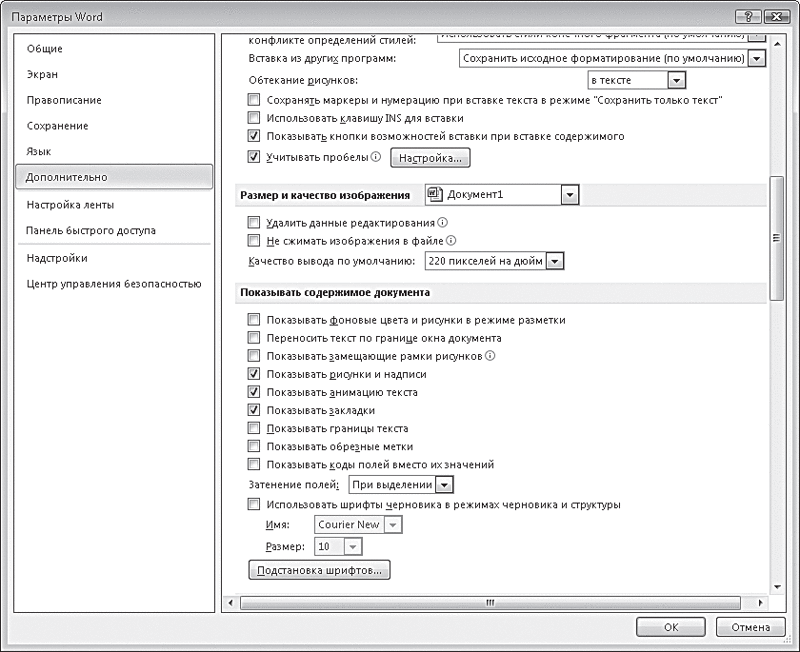Click the info icon after Не сжимать изображения в файле

coord(451,240)
